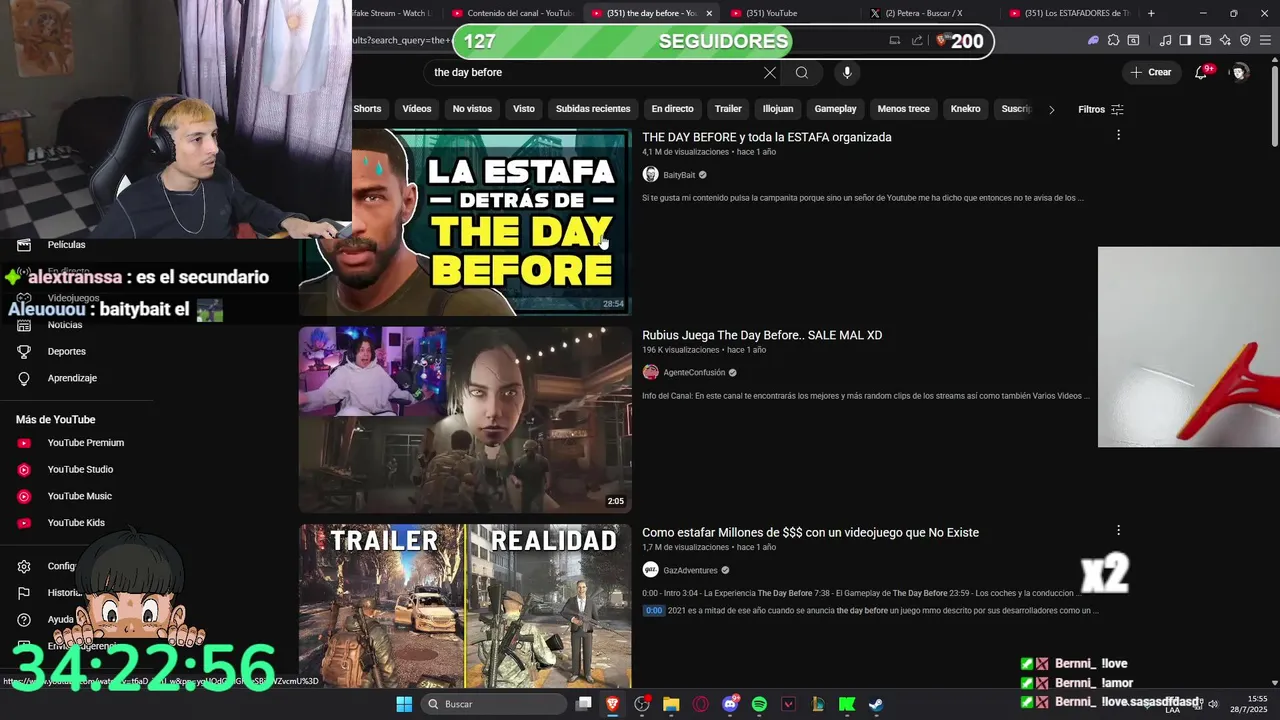Select the No vistos filter chip

[x=472, y=109]
